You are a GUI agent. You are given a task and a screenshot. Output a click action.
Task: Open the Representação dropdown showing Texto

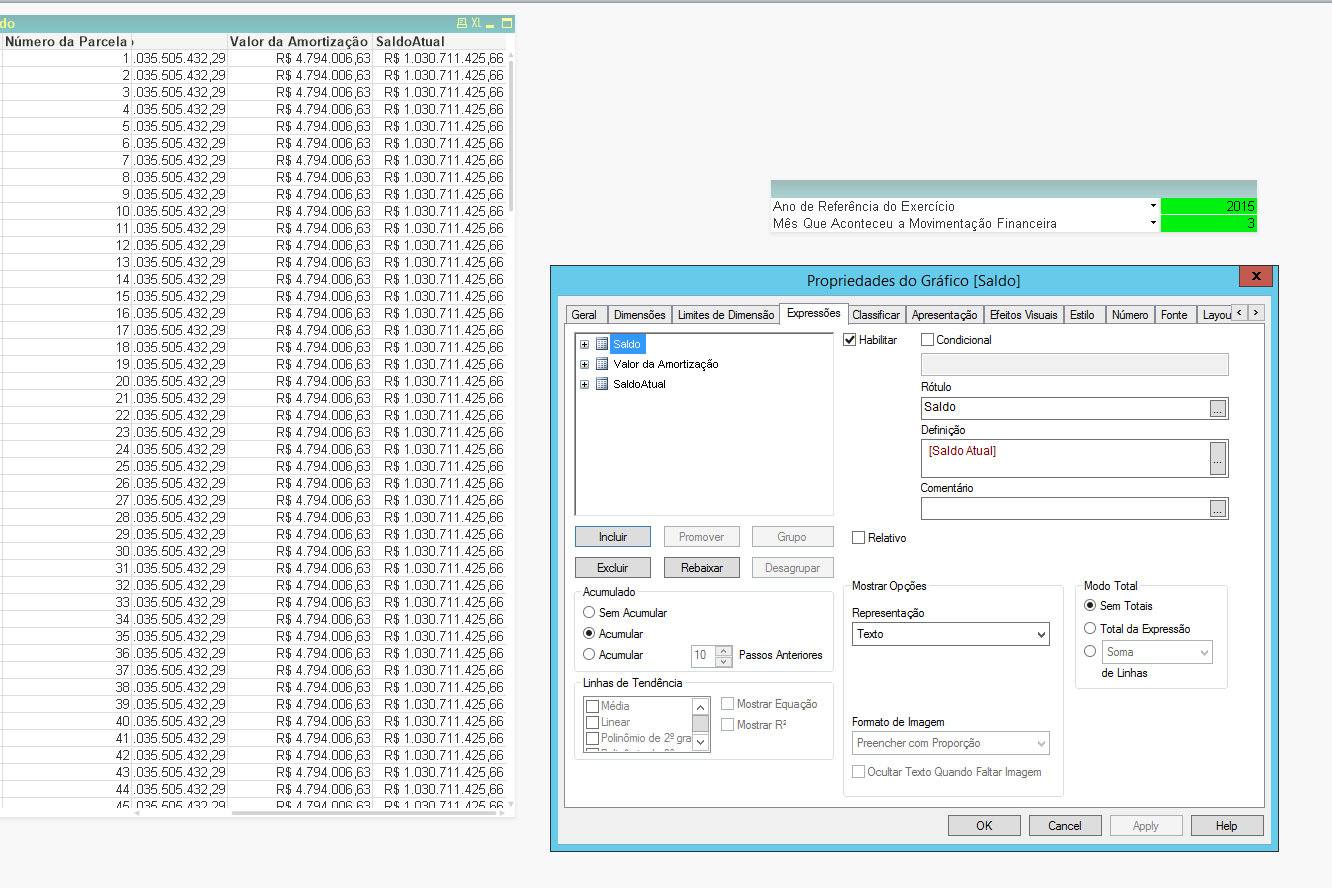[951, 634]
